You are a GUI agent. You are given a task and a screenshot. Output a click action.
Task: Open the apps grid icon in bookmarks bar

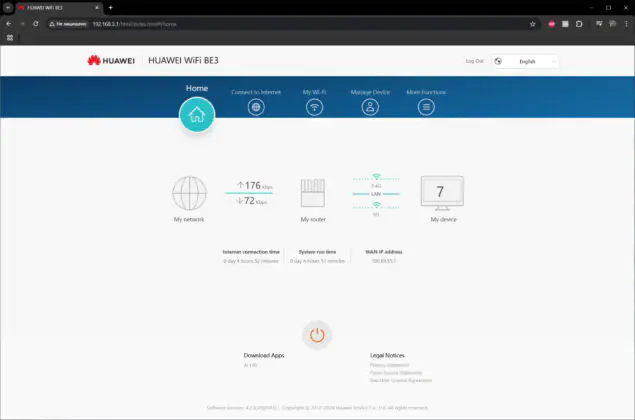(10, 38)
